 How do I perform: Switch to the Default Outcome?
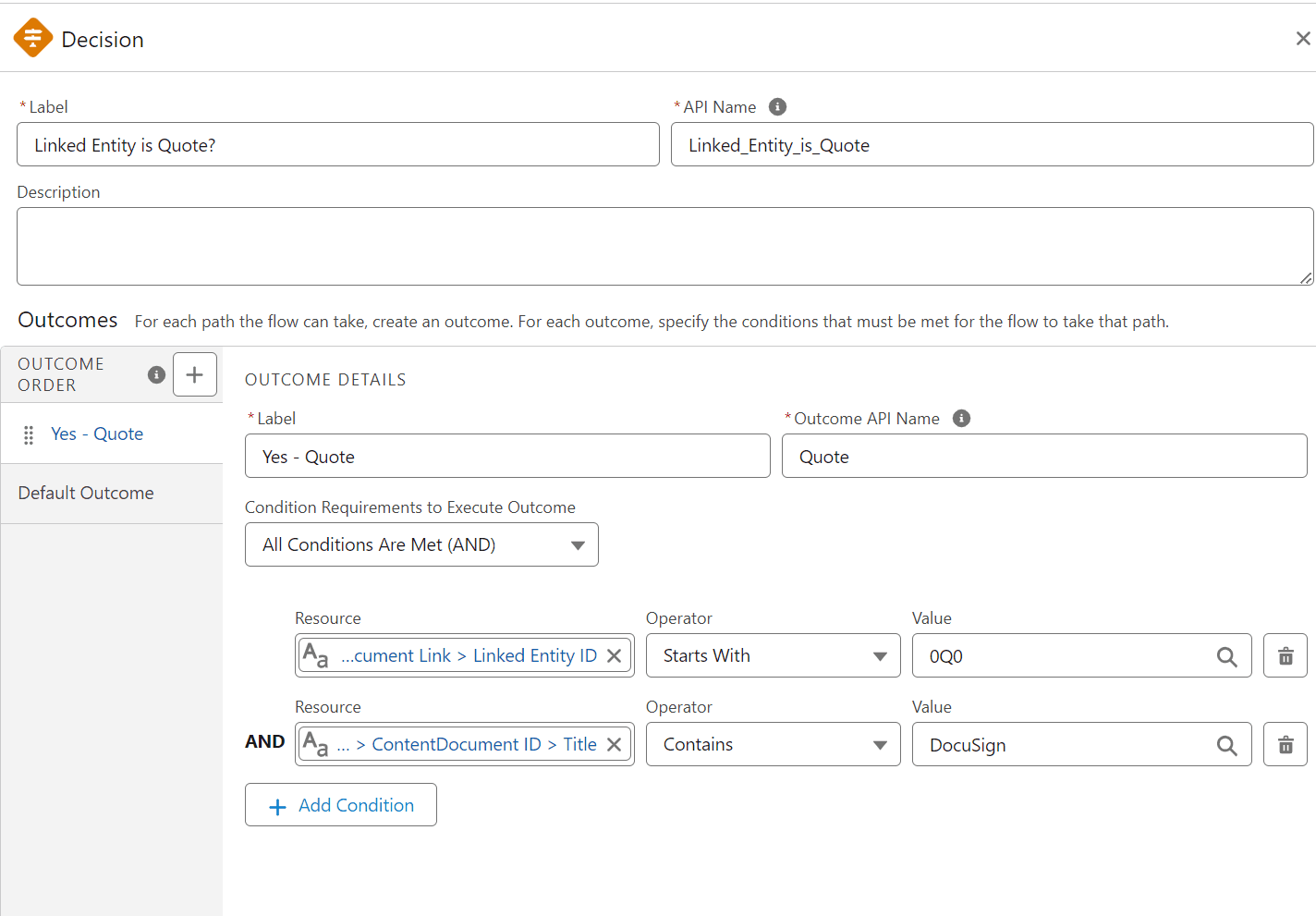point(86,493)
